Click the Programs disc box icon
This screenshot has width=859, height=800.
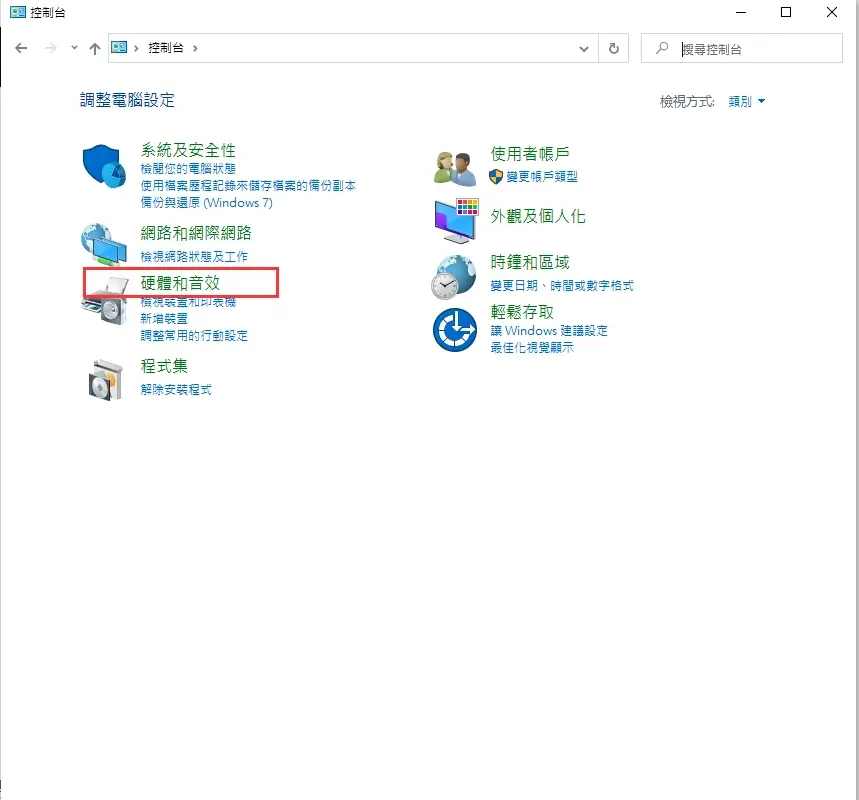[105, 380]
